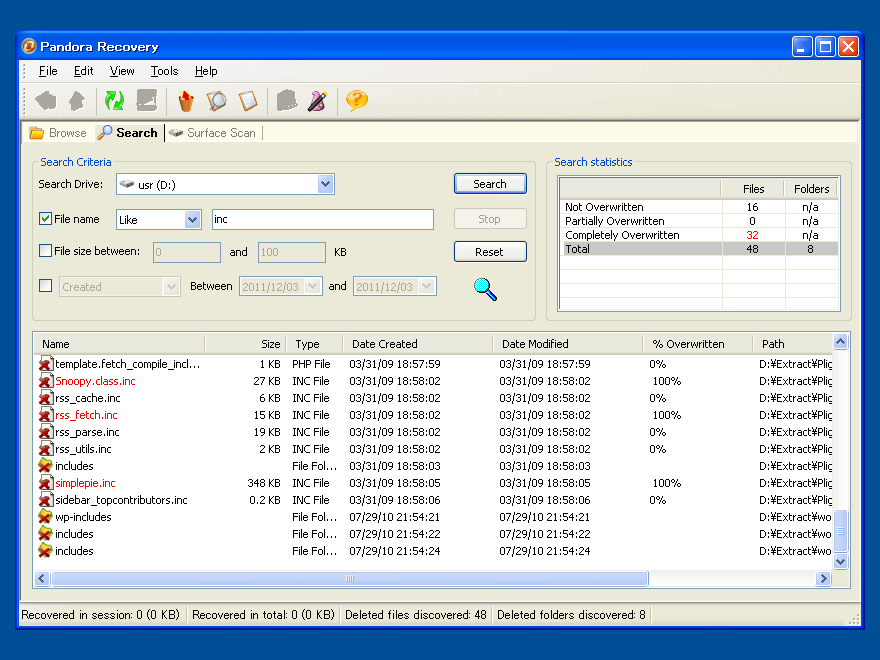Open the Tools menu

164,71
